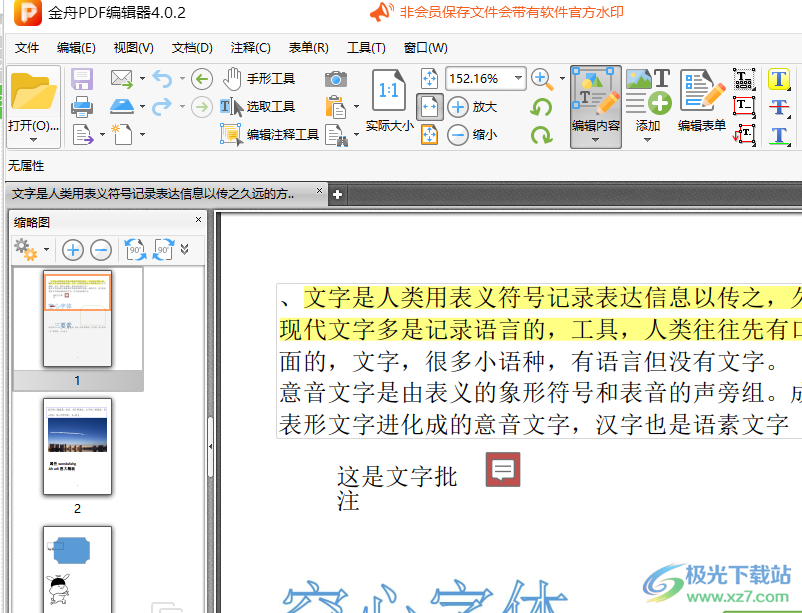This screenshot has width=802, height=613.
Task: Click the email envelope icon
Action: [122, 79]
